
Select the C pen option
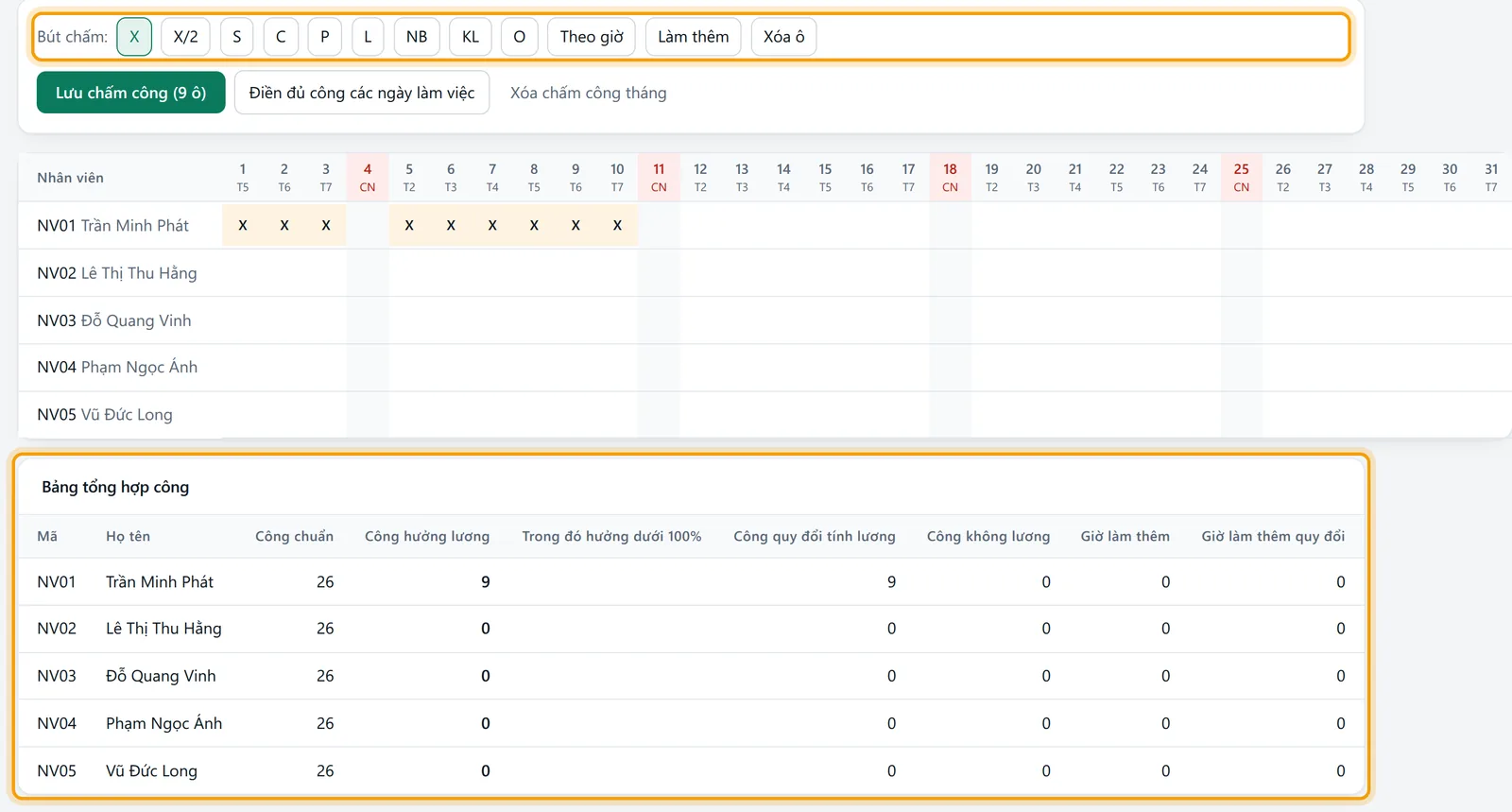[281, 37]
